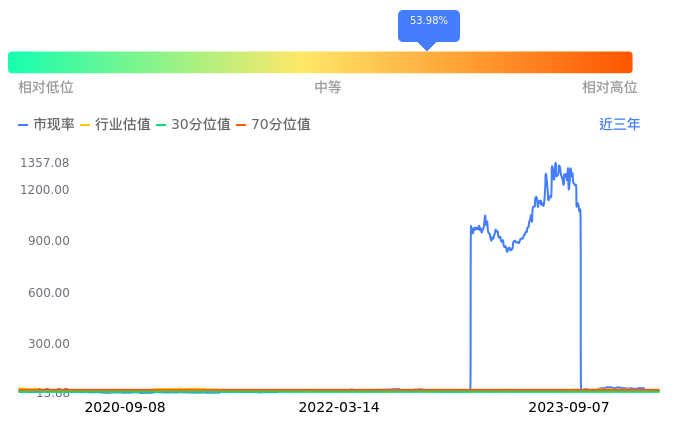
Task: Select the 中等 label under the bar
Action: pos(328,88)
